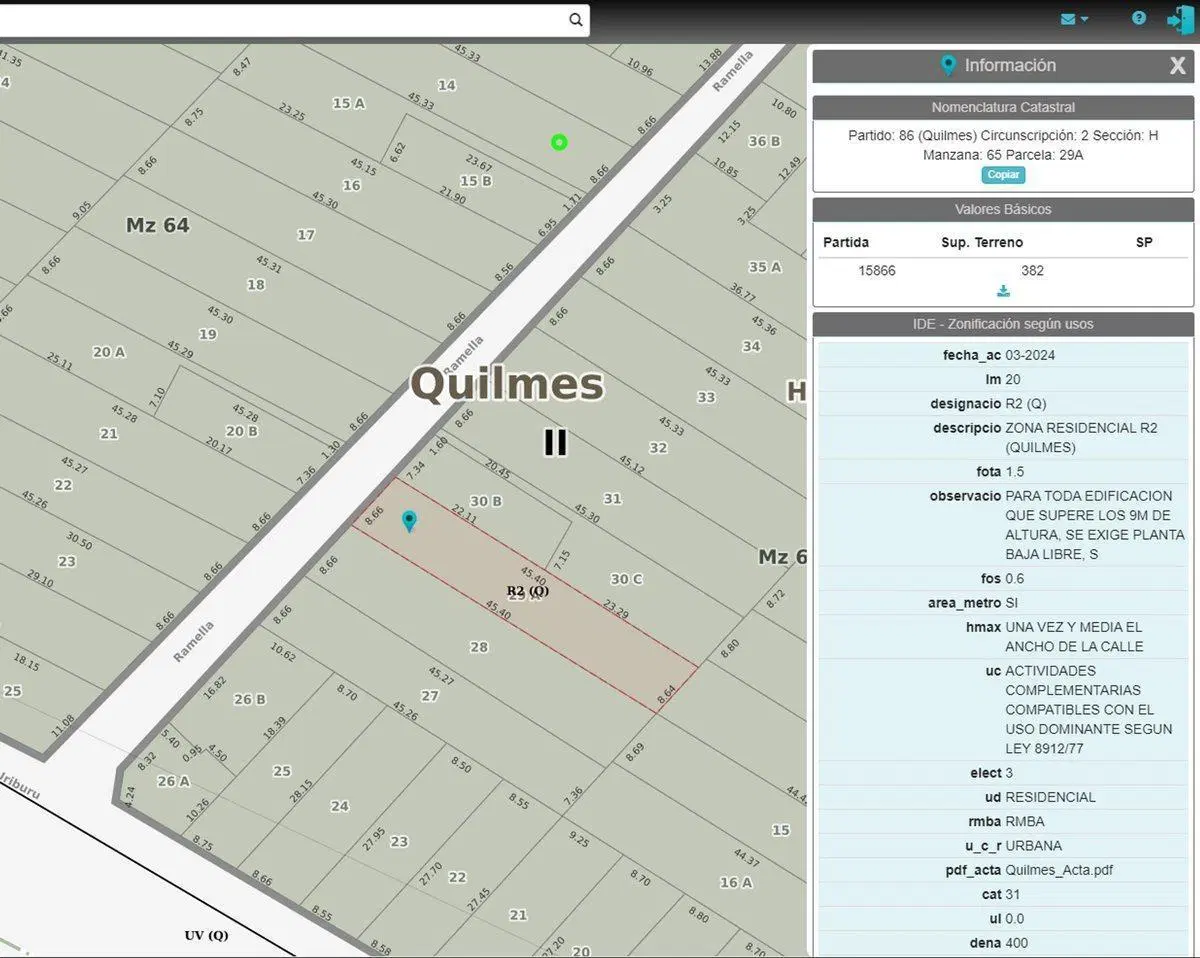Close the Información panel
The width and height of the screenshot is (1200, 958).
1178,66
